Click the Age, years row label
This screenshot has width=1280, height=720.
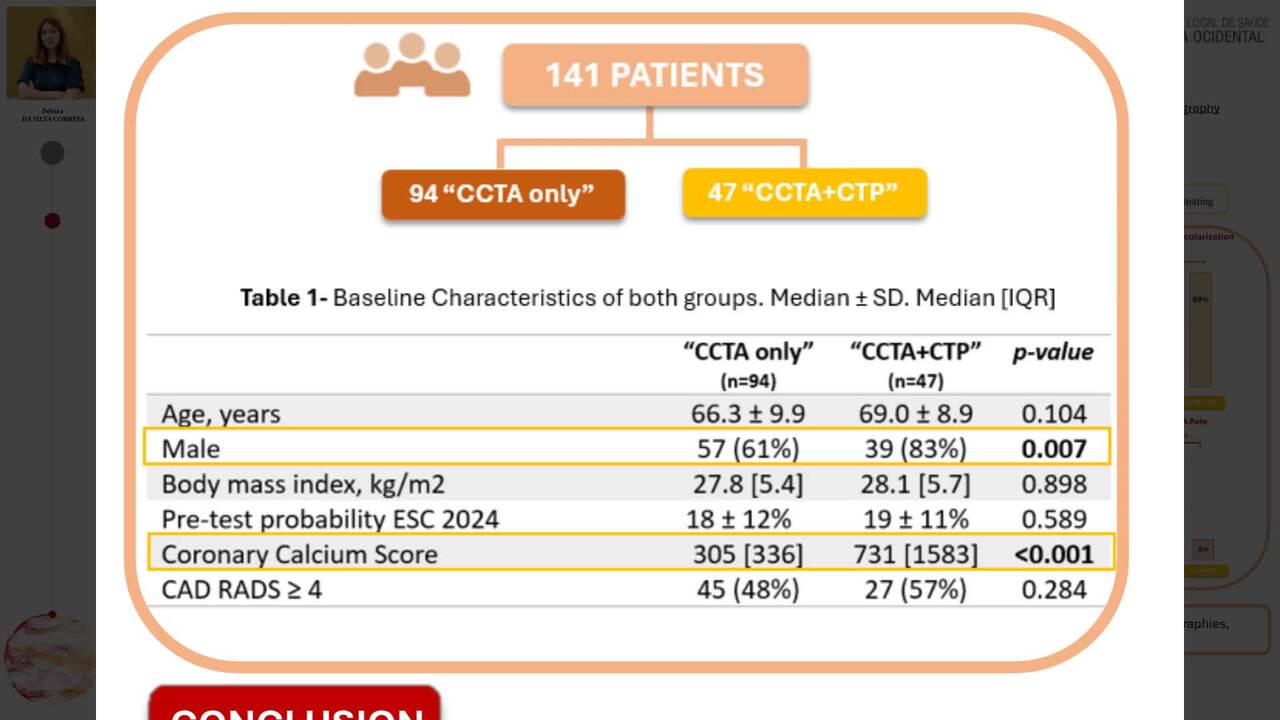tap(221, 414)
